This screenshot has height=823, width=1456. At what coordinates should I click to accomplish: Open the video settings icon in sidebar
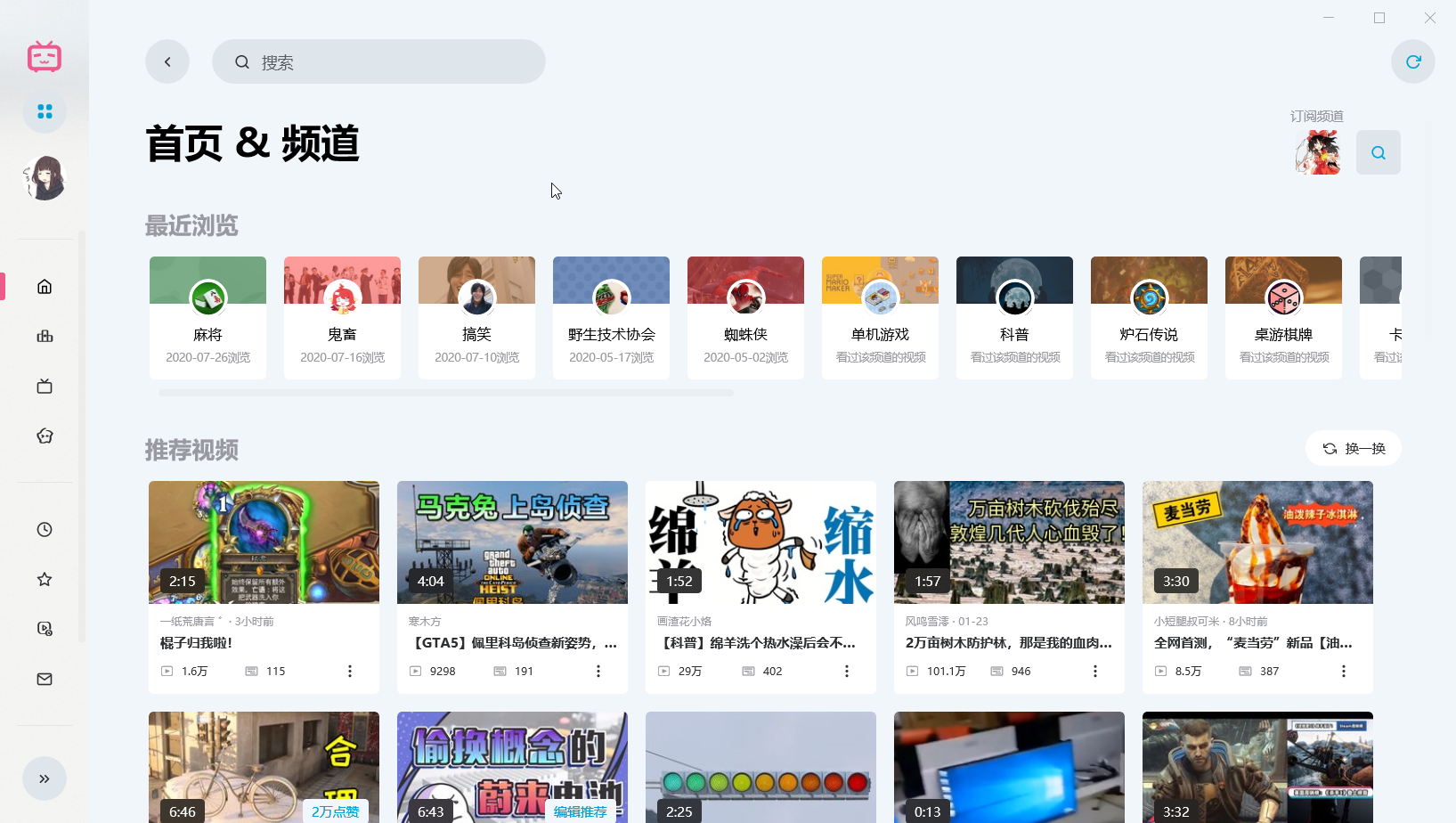pos(45,629)
